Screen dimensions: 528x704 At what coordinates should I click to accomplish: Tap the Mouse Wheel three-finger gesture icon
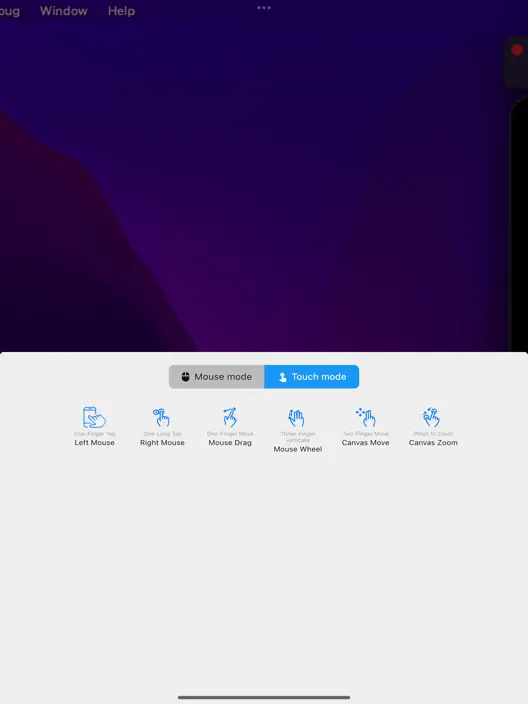tap(296, 418)
